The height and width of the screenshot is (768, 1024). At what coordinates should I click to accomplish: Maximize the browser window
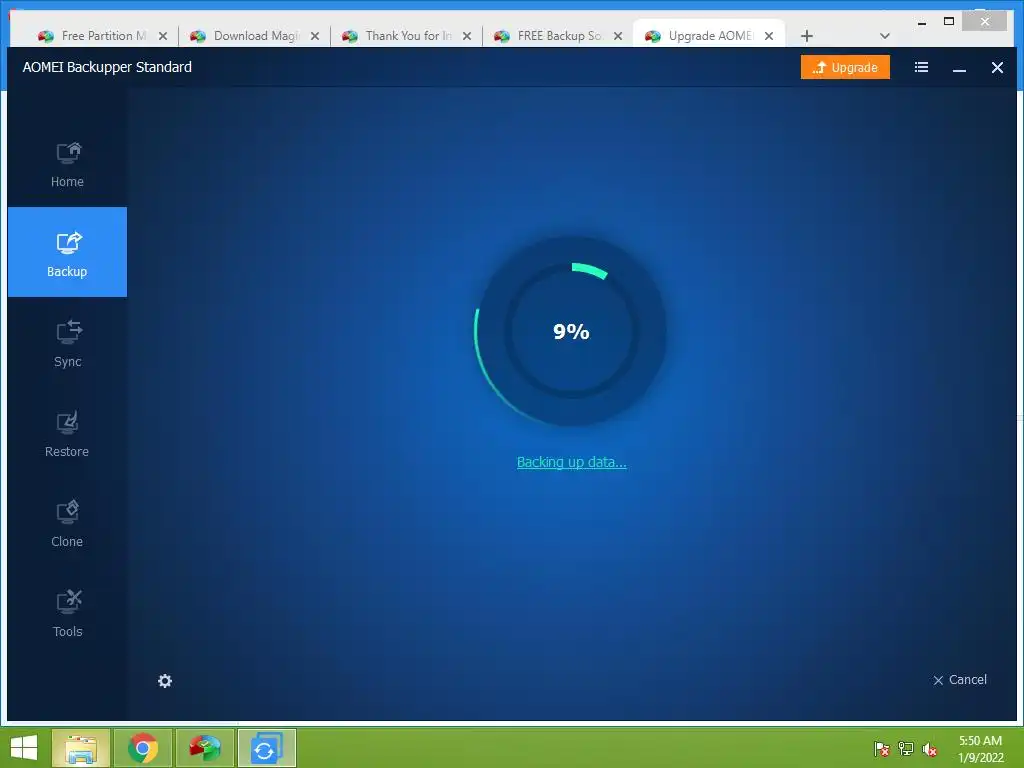click(x=949, y=22)
